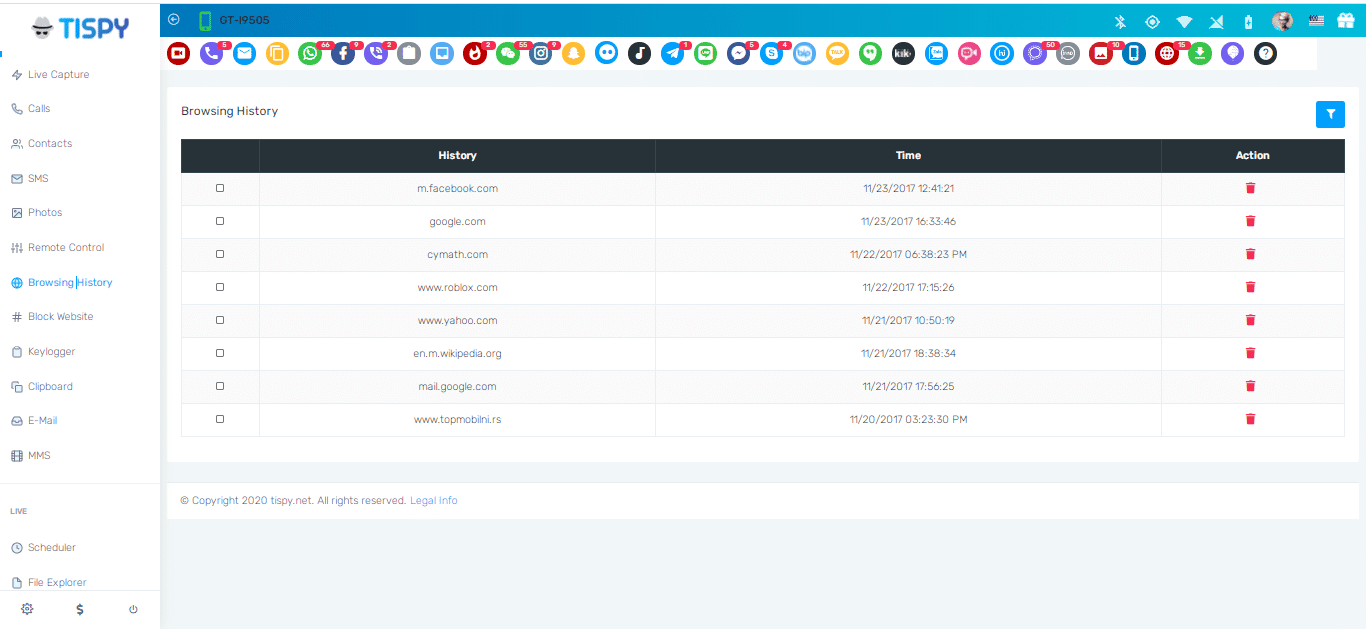Screen dimensions: 1366x629
Task: Open the Viber icon with badge 2
Action: pyautogui.click(x=376, y=54)
